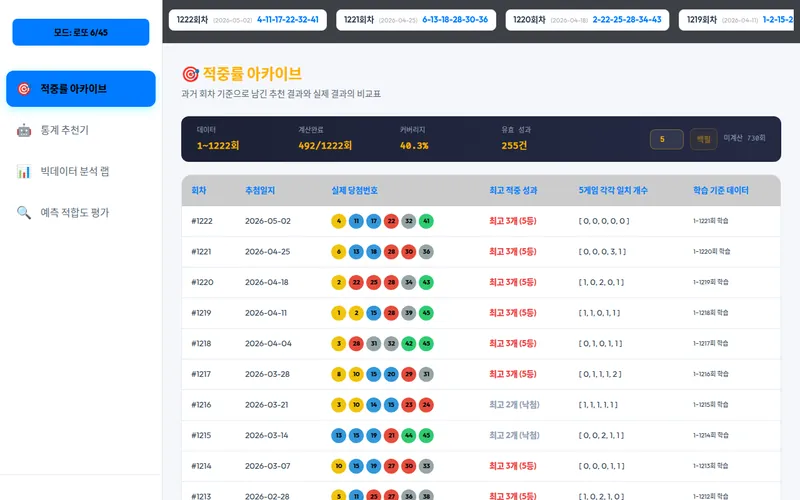Click the 40.3% coverage value

click(414, 145)
